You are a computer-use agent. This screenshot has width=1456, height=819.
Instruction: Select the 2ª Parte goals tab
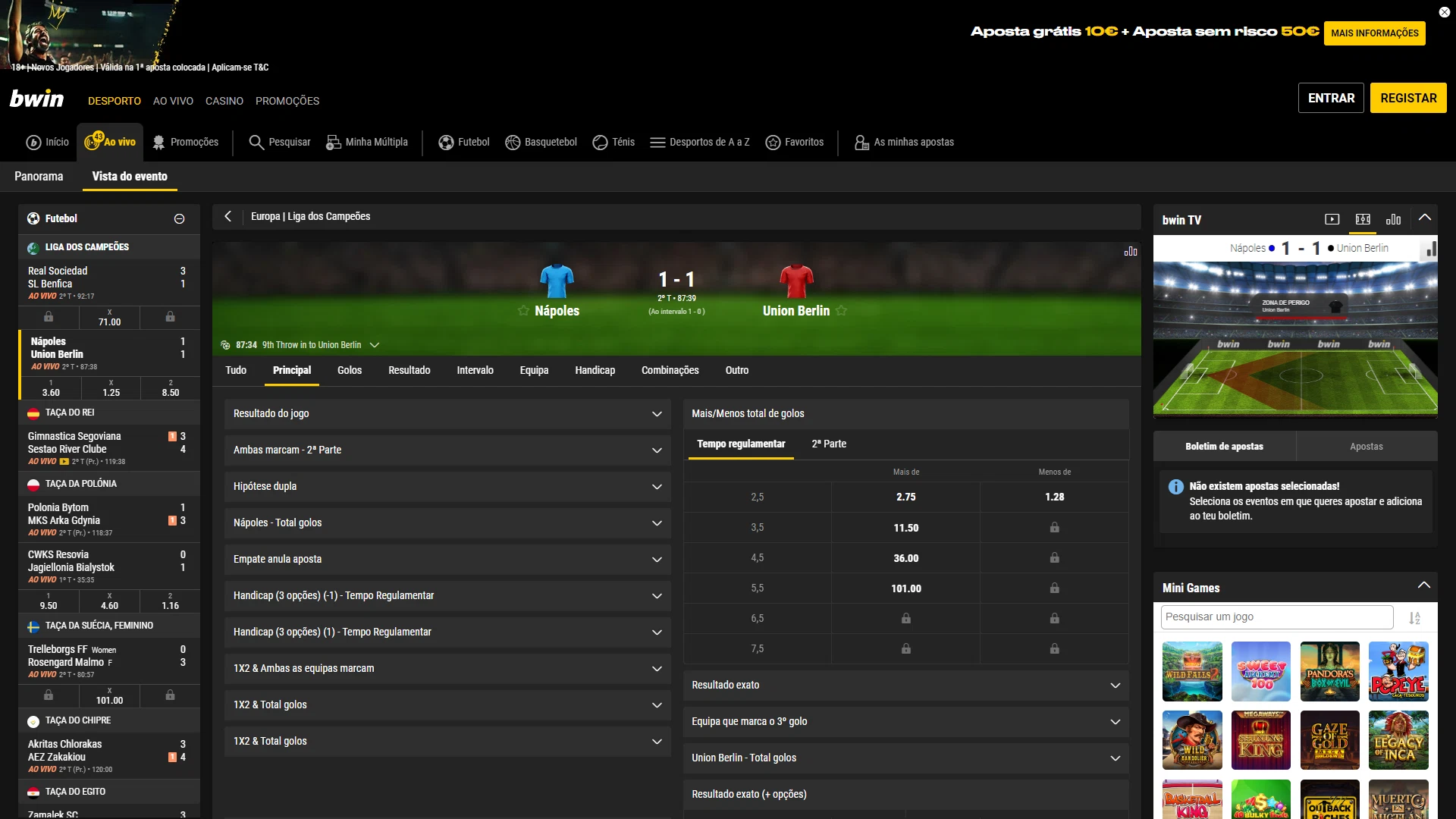click(x=829, y=444)
